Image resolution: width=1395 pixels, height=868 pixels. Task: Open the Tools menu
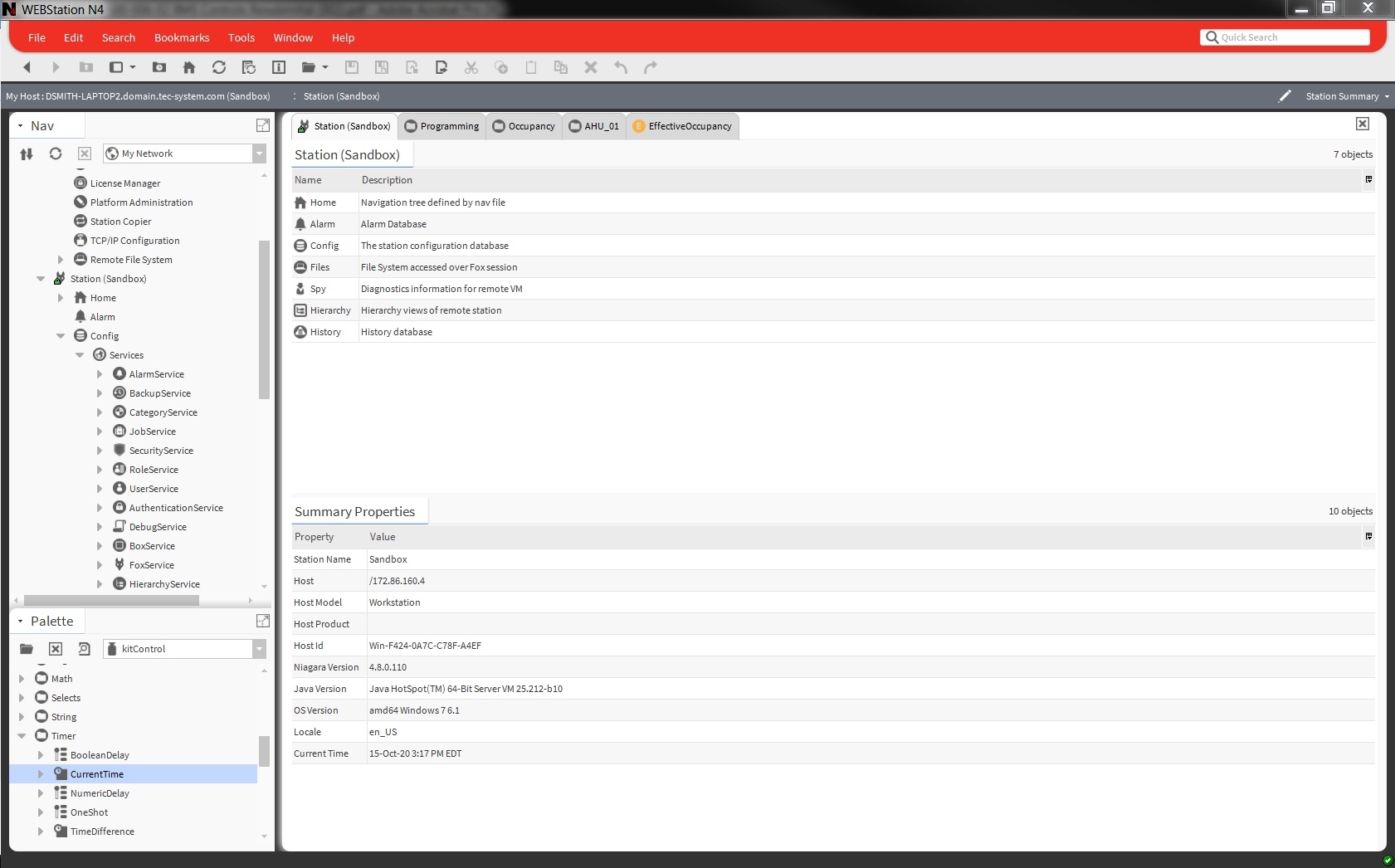(x=241, y=37)
